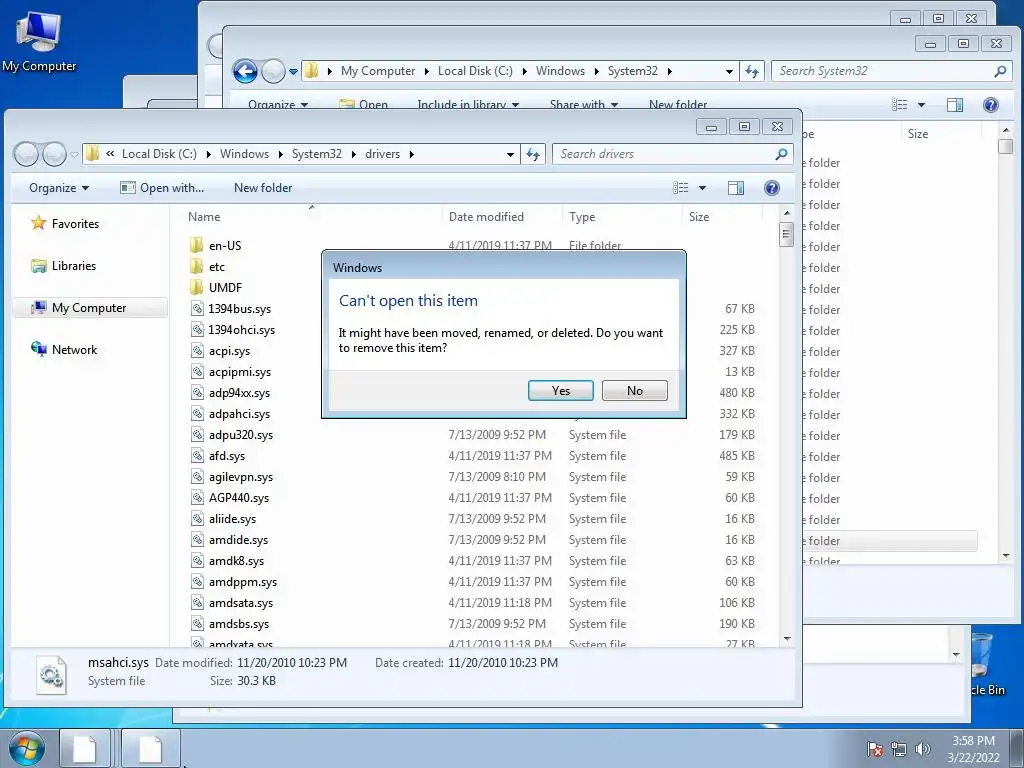The width and height of the screenshot is (1024, 768).
Task: Expand the arrow after Local Disk (C:) in drivers window
Action: coord(208,154)
